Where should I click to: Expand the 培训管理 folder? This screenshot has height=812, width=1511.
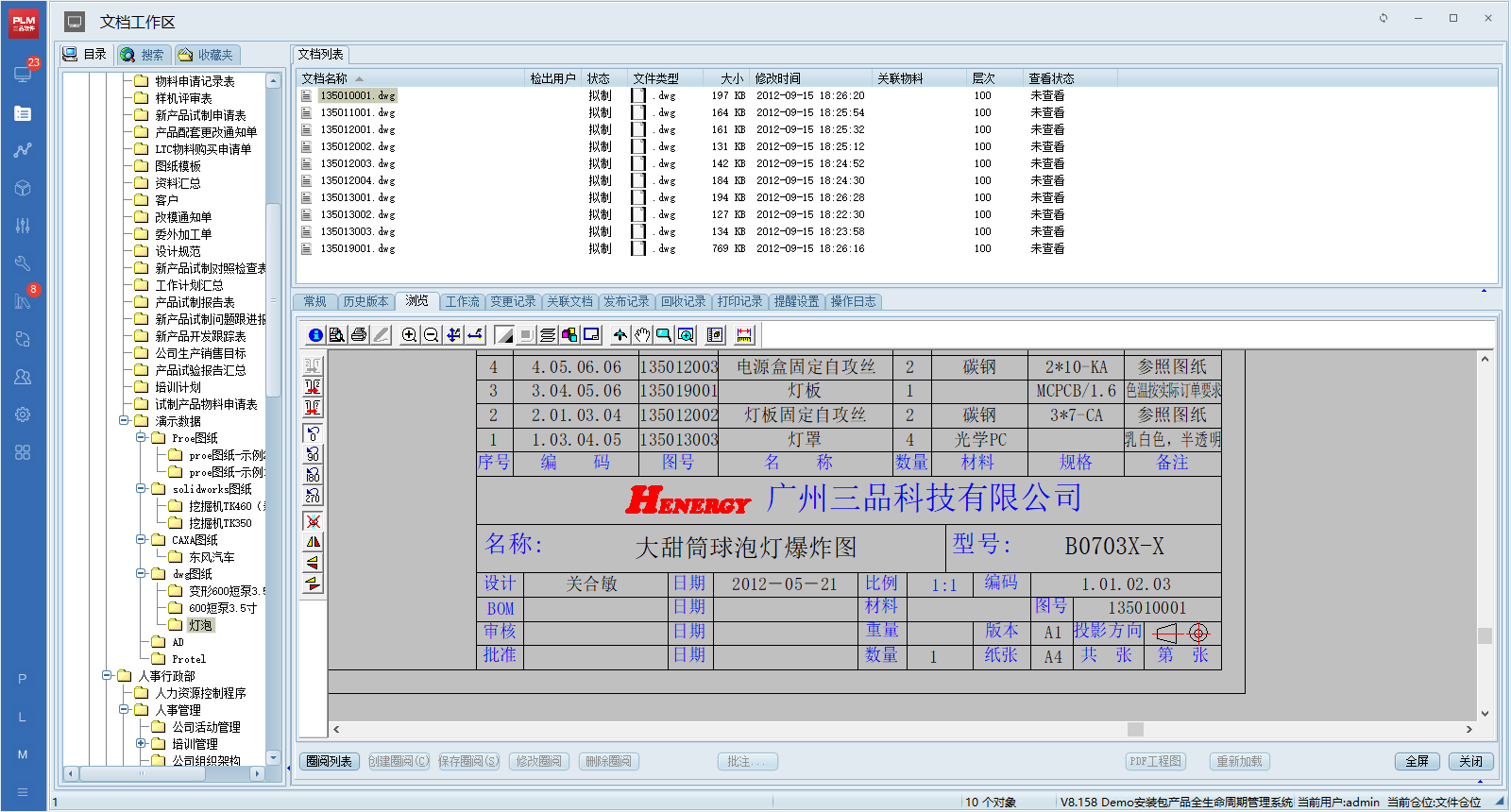(141, 744)
